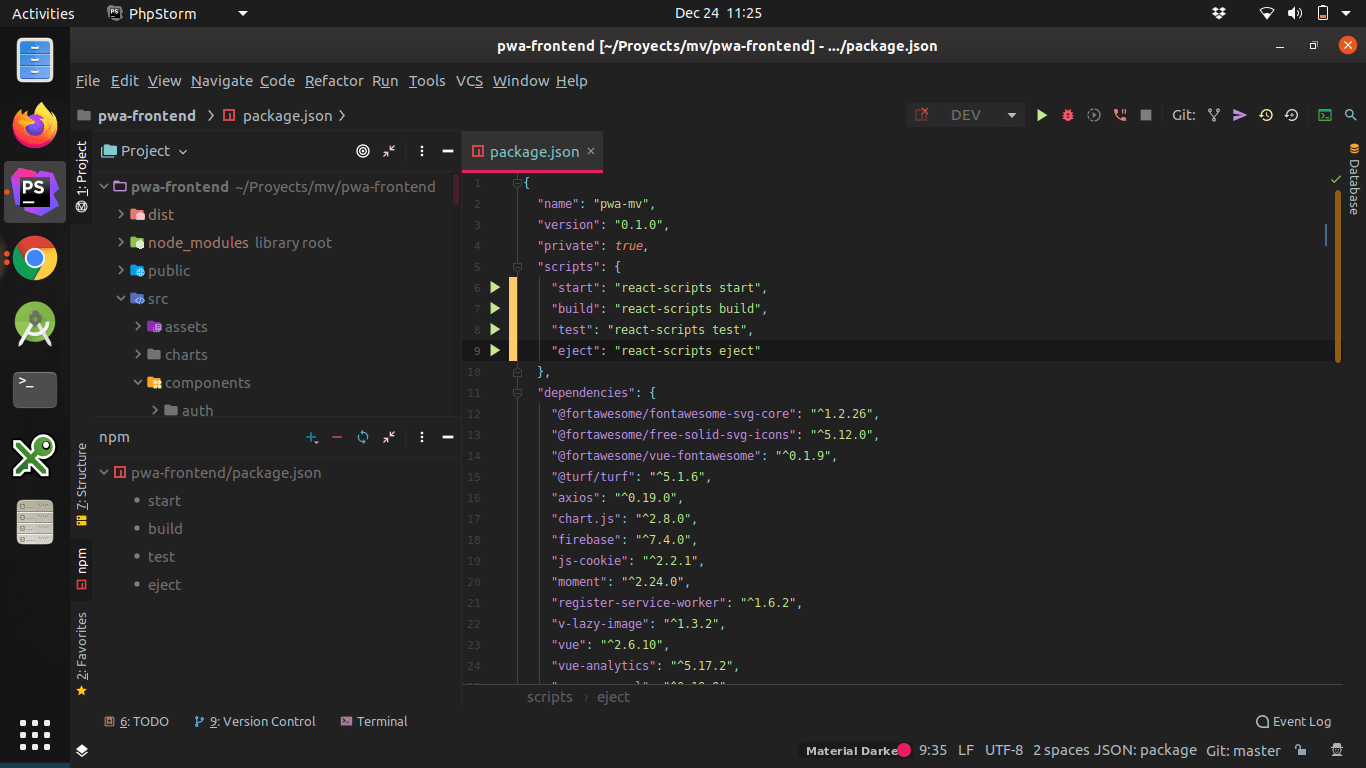Expand the node_modules library root
Screen dimensions: 1366x768
point(119,242)
